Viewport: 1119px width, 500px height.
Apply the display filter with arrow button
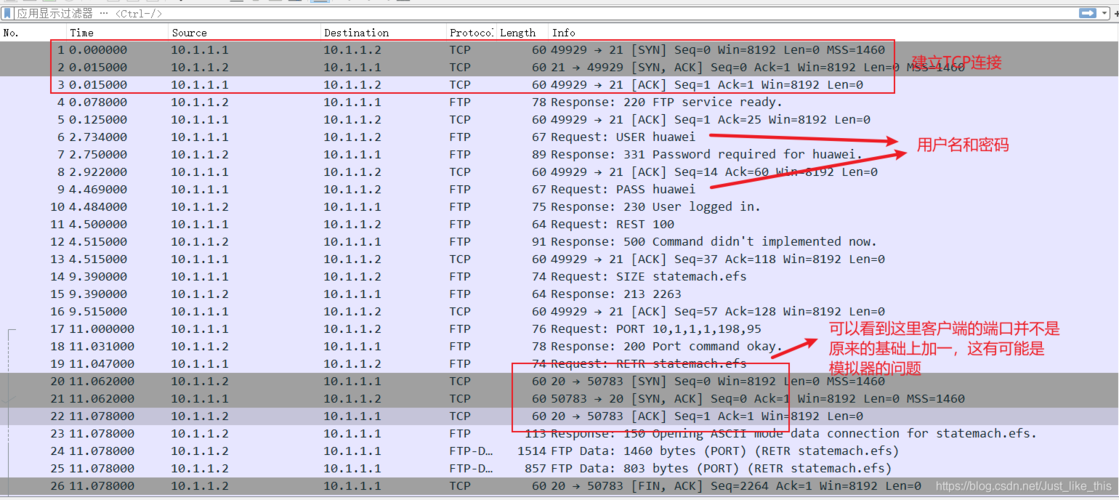[1087, 14]
